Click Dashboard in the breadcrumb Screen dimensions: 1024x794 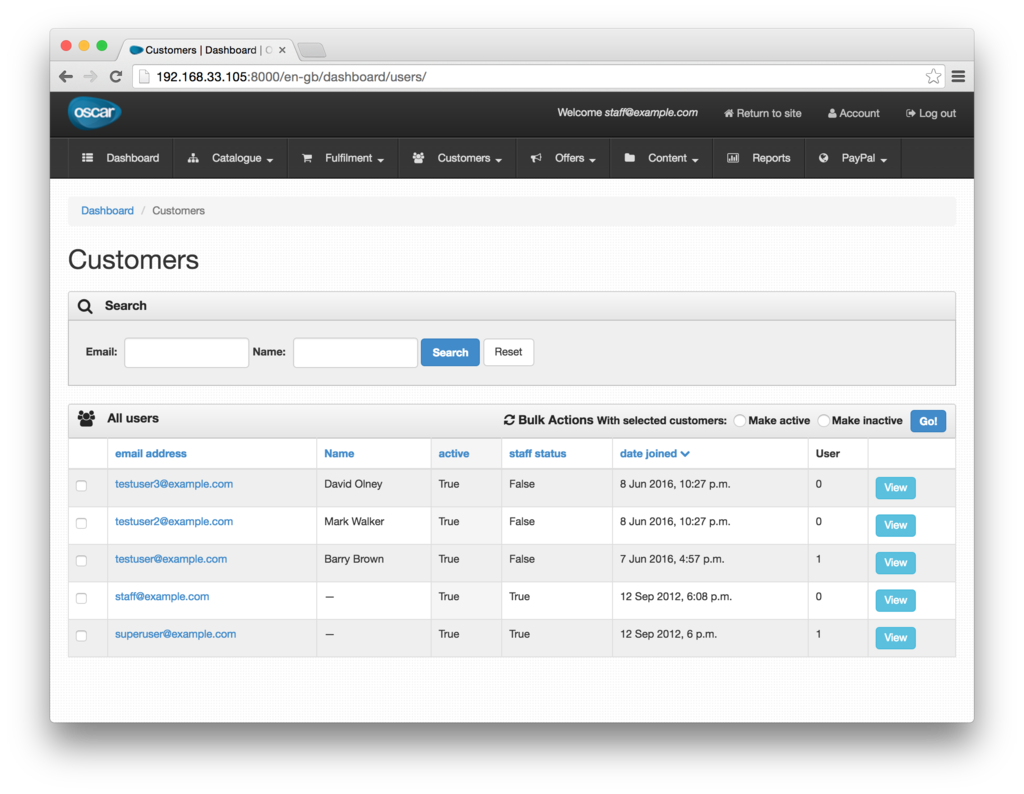click(107, 211)
